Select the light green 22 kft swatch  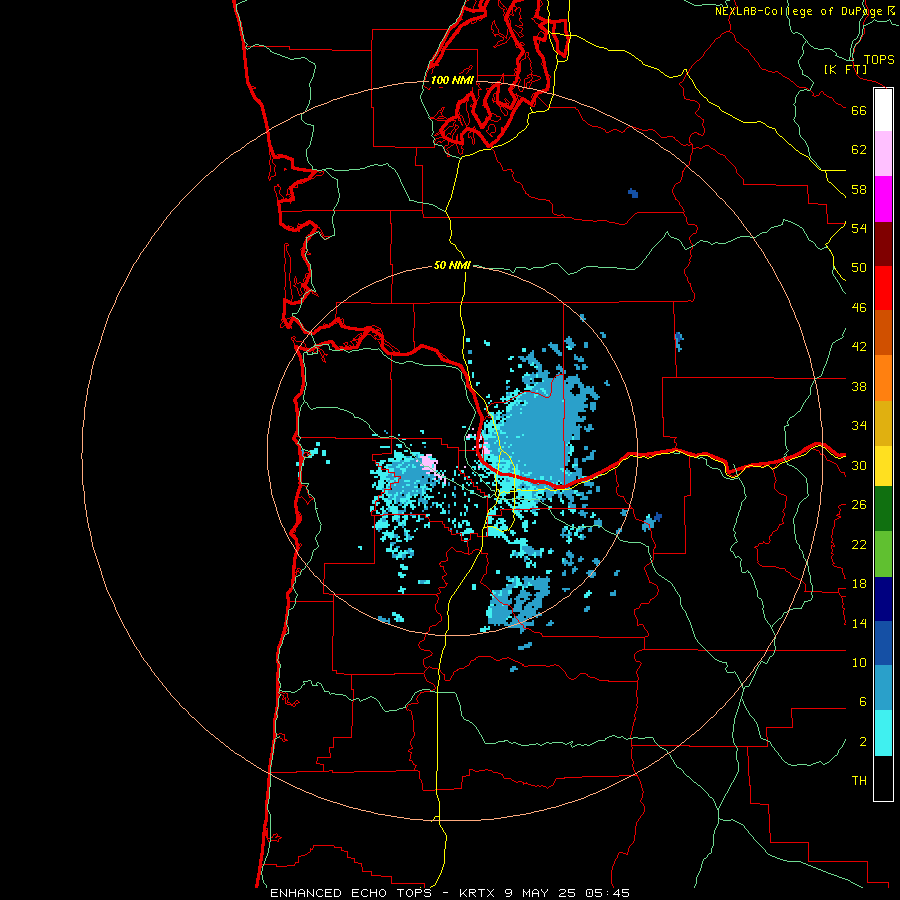[883, 554]
